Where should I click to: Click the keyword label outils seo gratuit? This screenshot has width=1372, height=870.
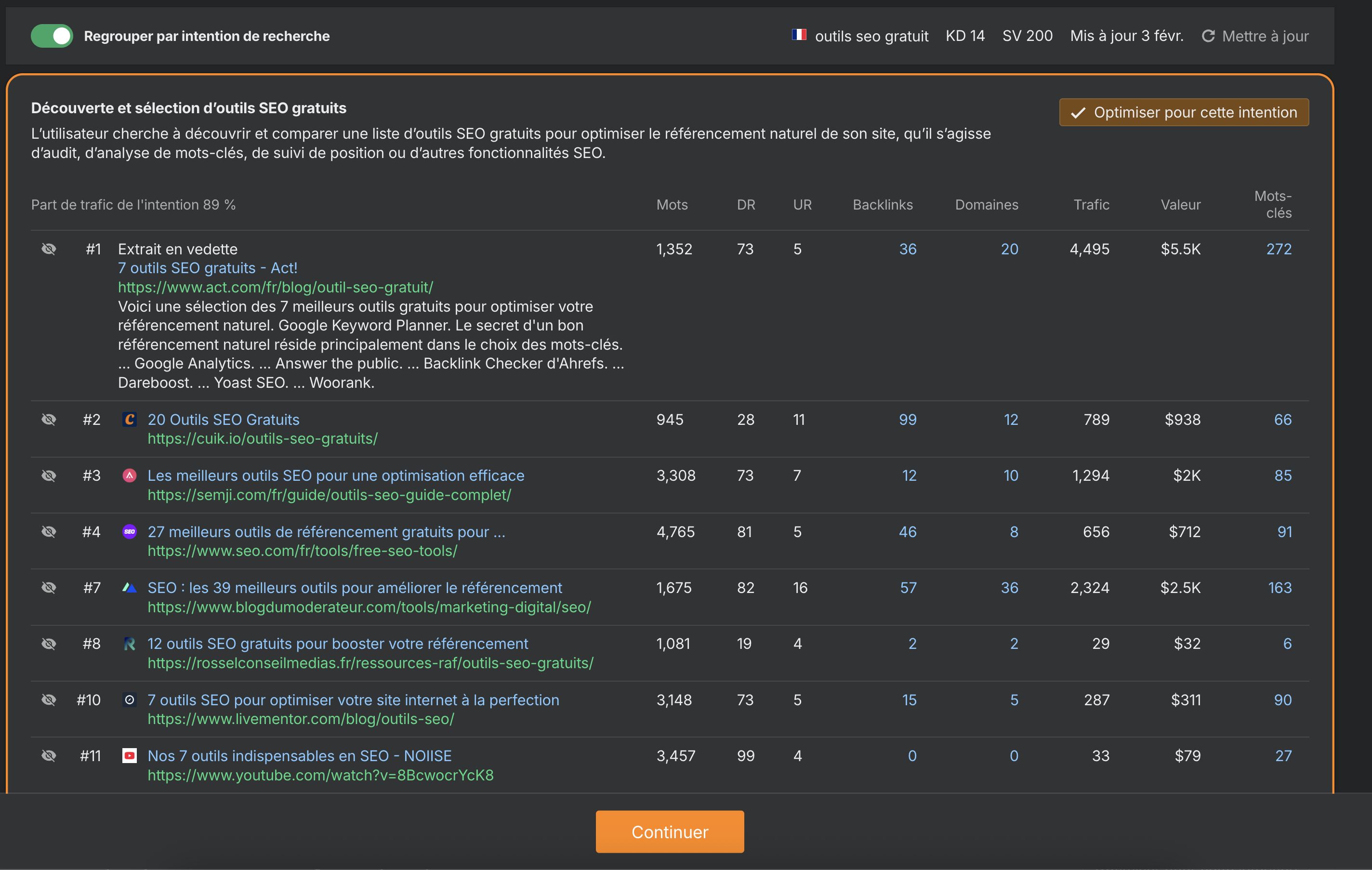click(872, 35)
